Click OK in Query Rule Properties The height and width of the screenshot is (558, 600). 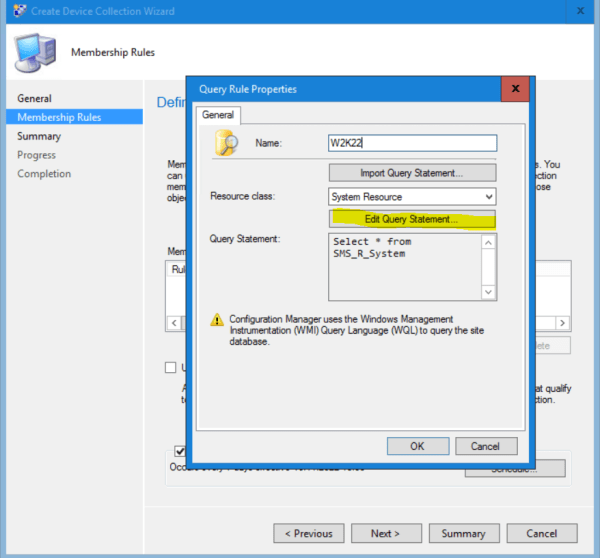(418, 446)
